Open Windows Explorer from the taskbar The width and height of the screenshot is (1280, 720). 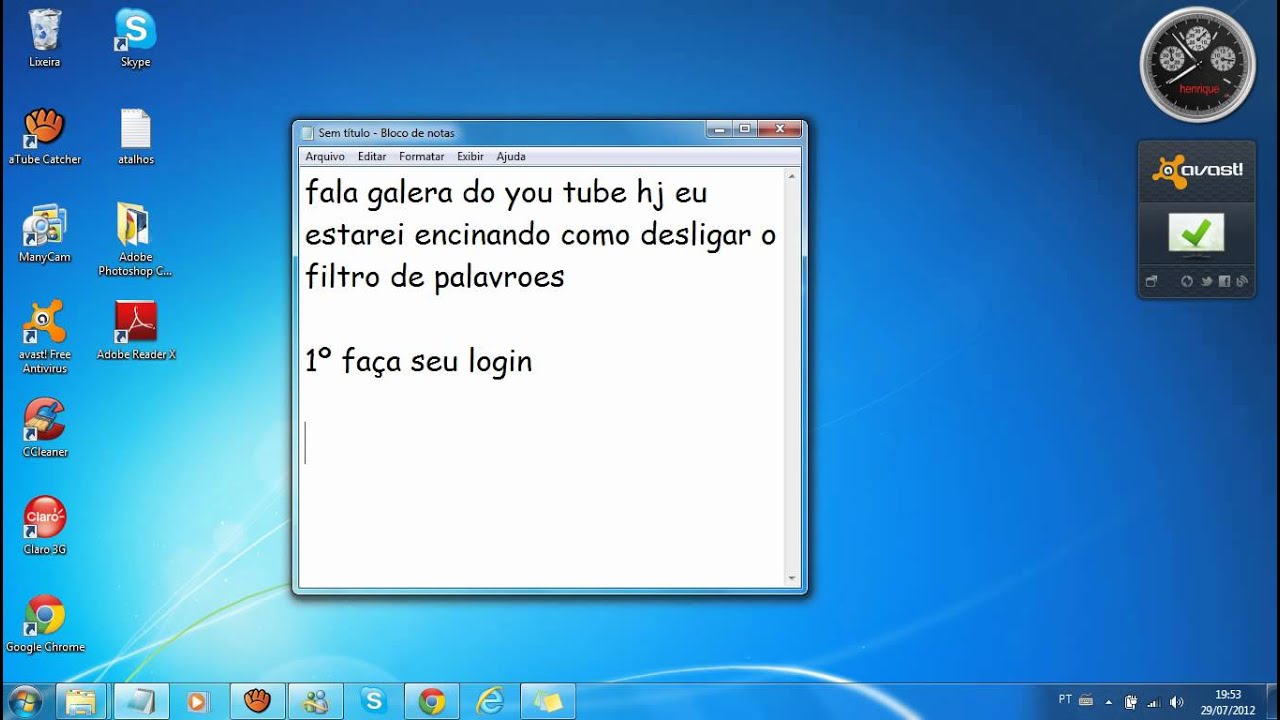point(81,701)
